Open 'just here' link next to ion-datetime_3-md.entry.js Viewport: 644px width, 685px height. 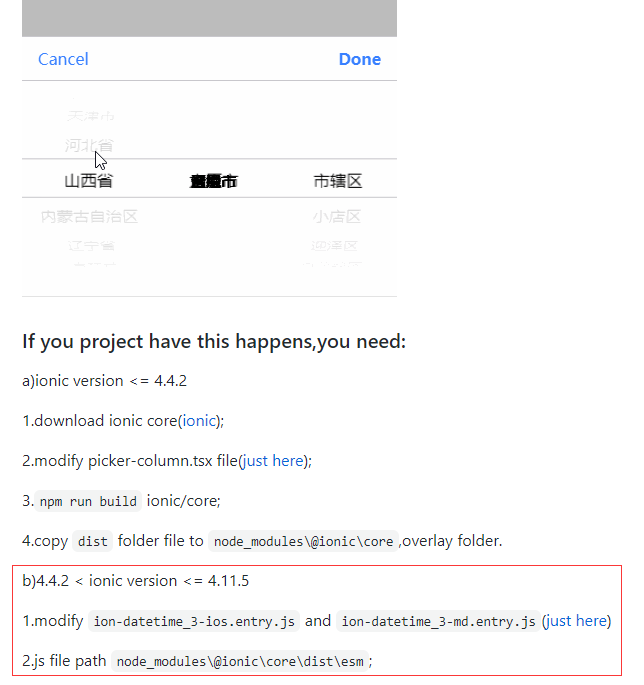576,621
